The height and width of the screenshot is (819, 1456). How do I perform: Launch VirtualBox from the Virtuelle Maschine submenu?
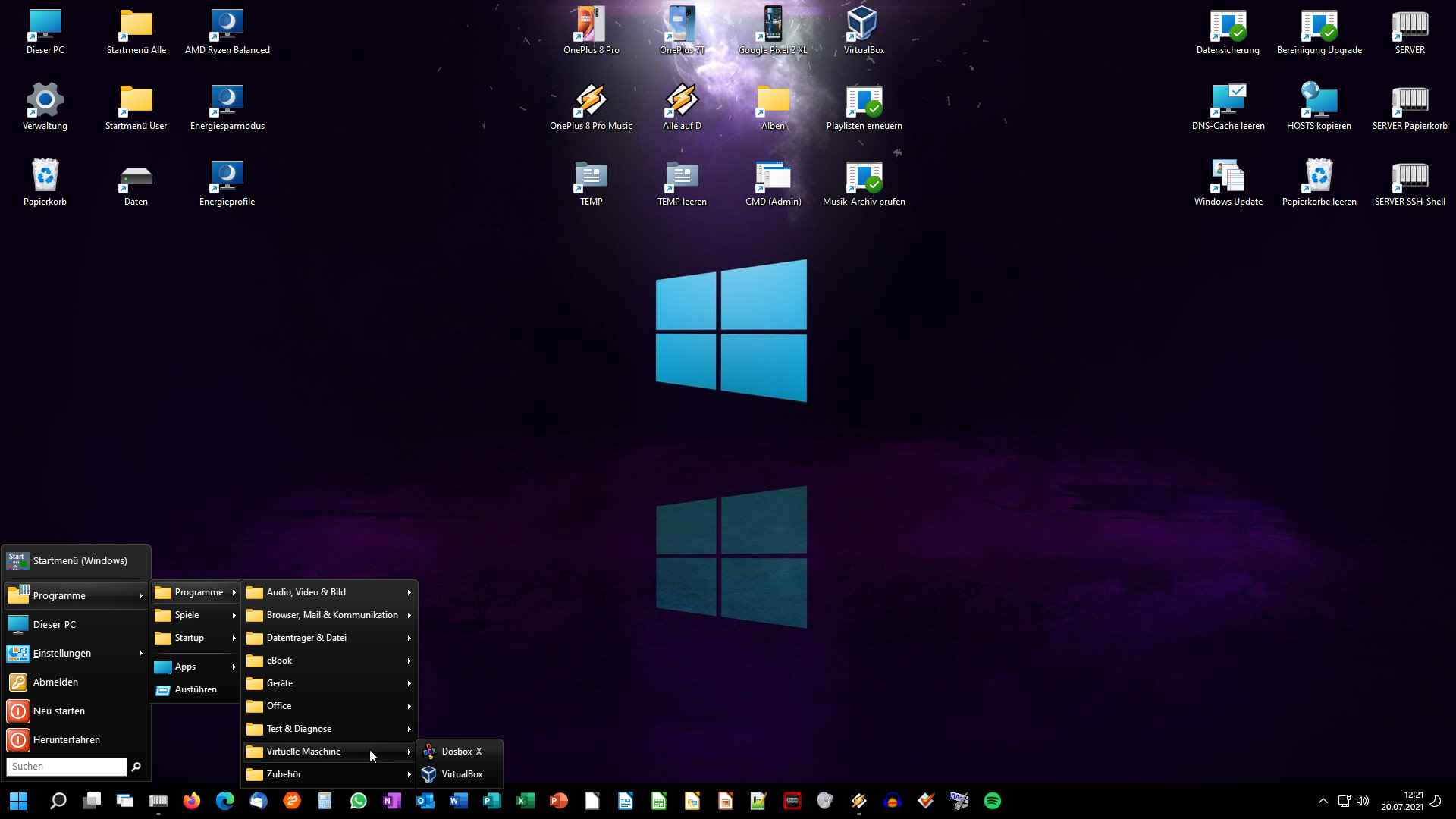[x=460, y=774]
